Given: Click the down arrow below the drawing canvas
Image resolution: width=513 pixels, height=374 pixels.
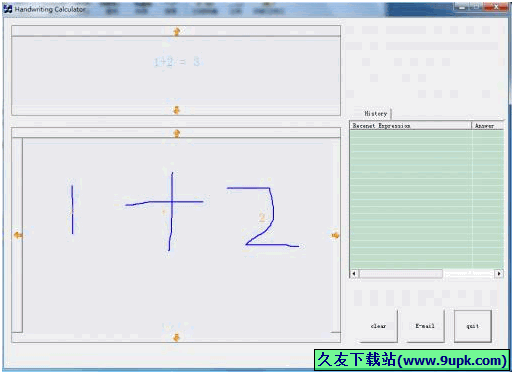Looking at the screenshot, I should coord(176,337).
